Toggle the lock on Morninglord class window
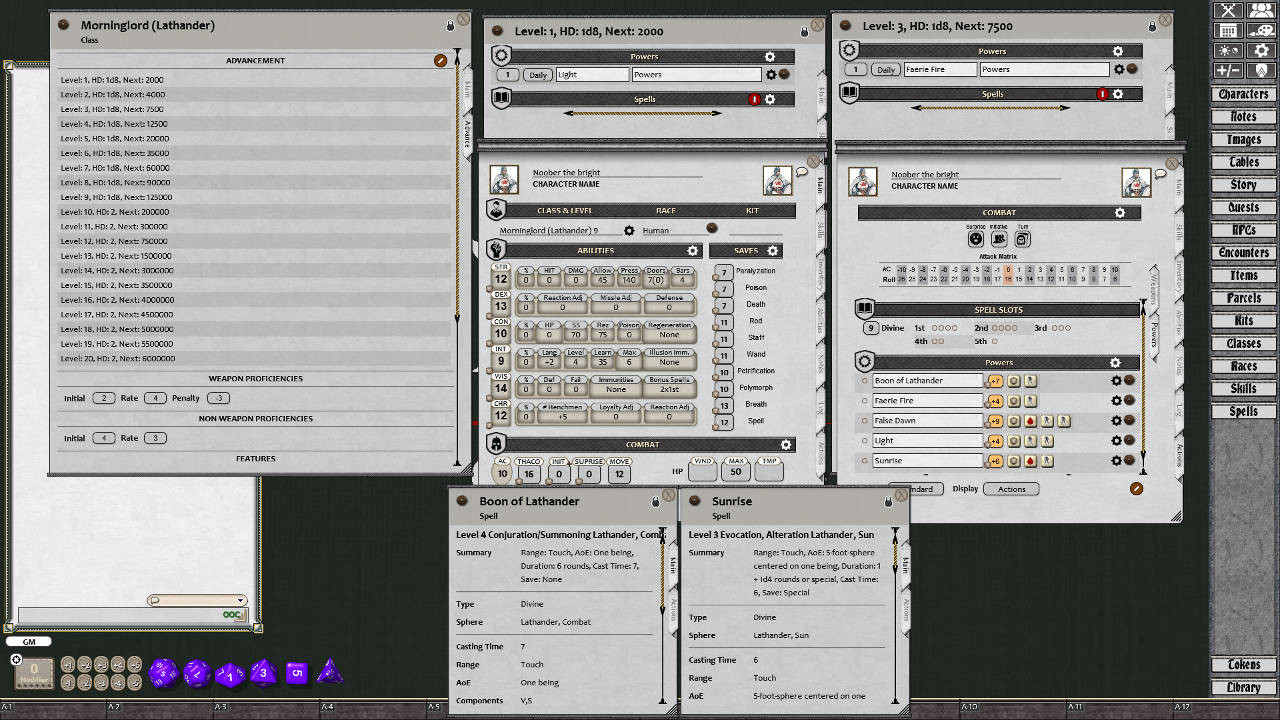This screenshot has width=1280, height=720. 450,26
